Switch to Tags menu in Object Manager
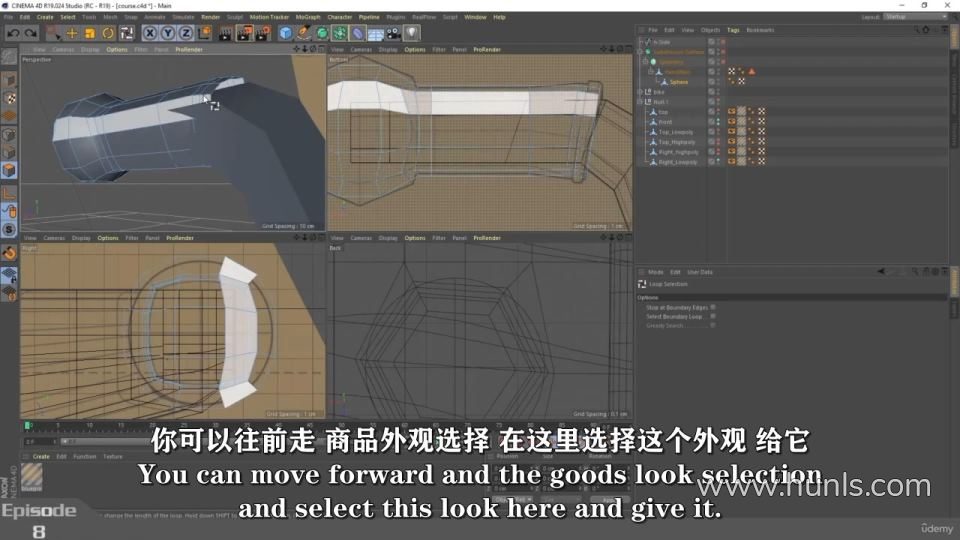 pyautogui.click(x=733, y=30)
